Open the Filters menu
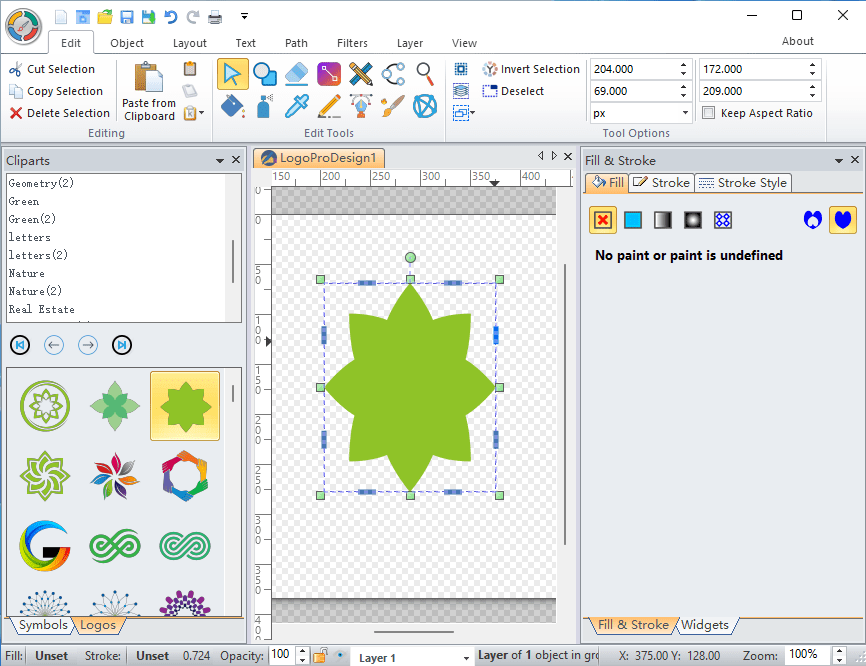This screenshot has width=866, height=666. point(352,43)
